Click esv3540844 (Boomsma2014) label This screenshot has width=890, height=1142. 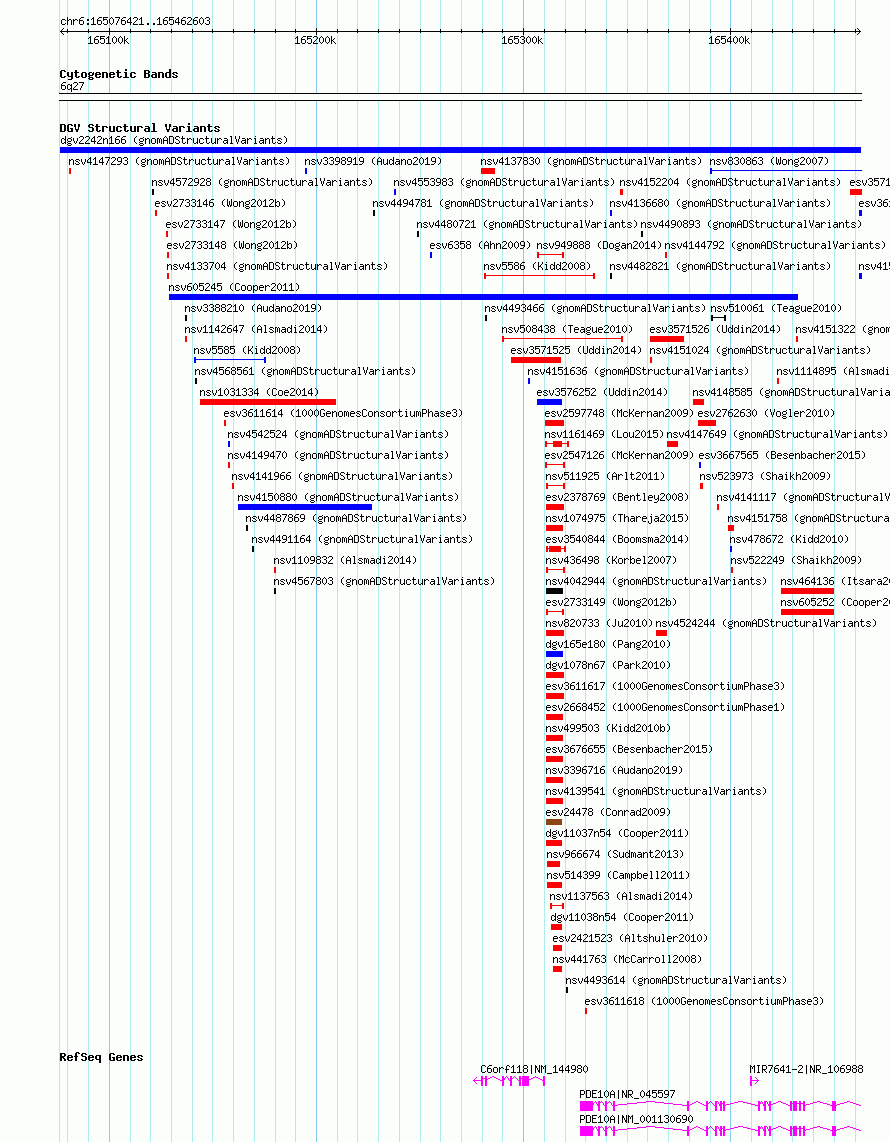click(618, 540)
